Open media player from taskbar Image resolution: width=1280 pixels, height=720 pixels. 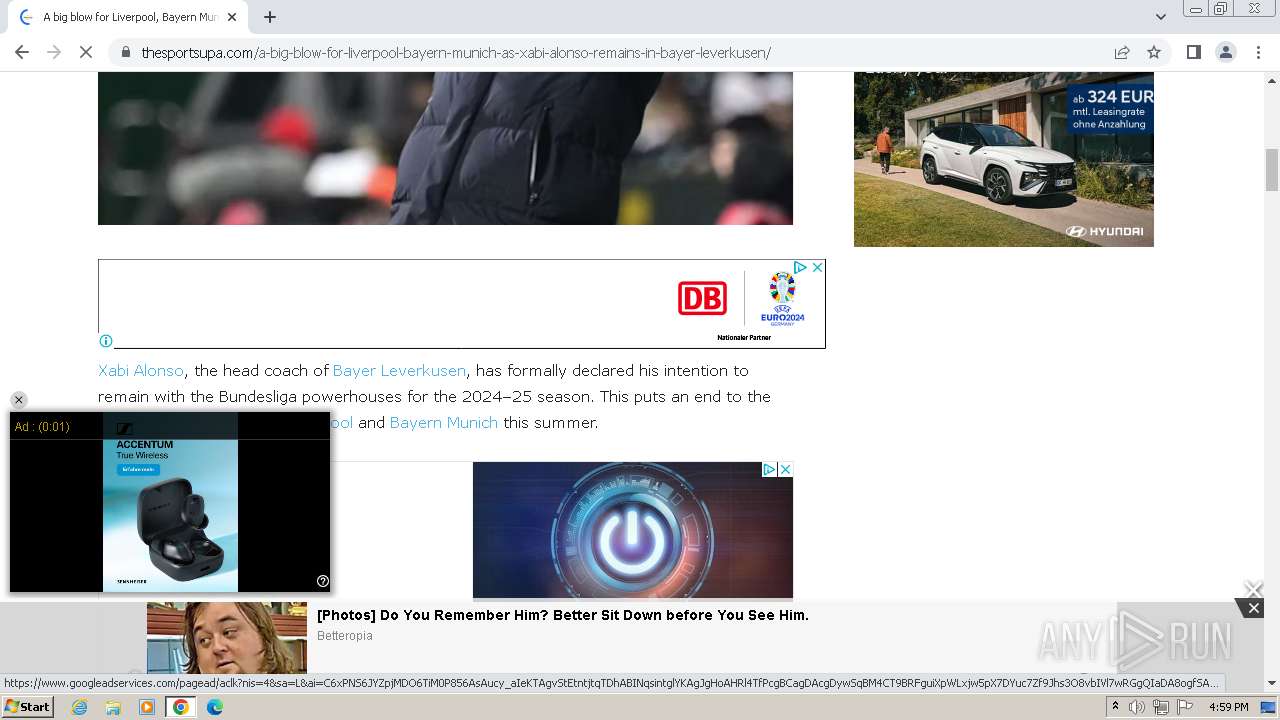(147, 707)
